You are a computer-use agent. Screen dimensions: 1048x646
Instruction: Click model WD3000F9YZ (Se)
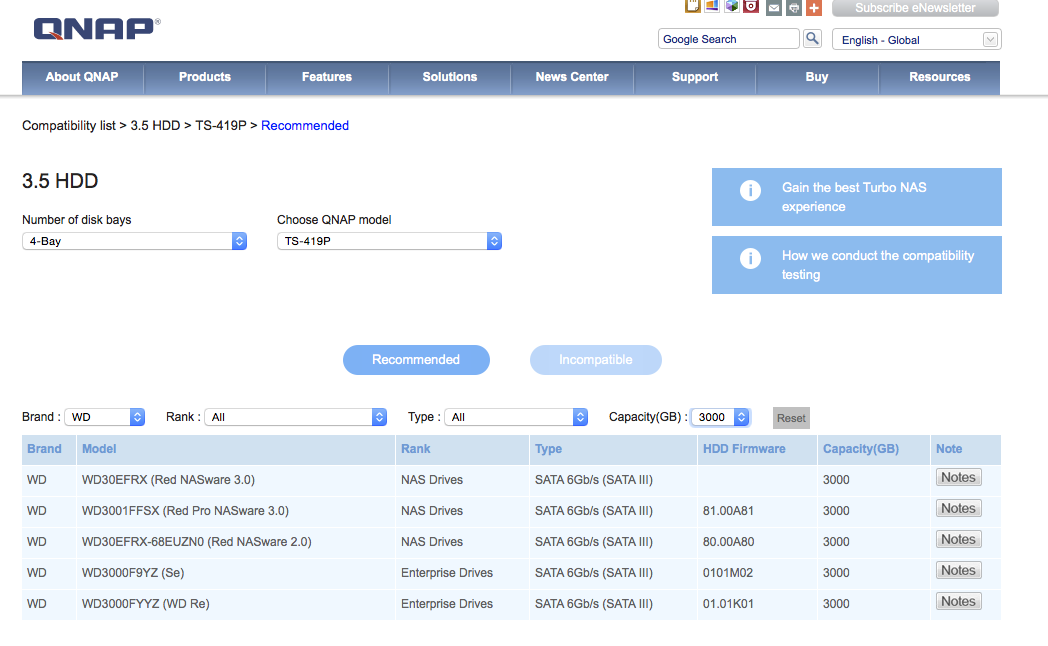tap(133, 573)
